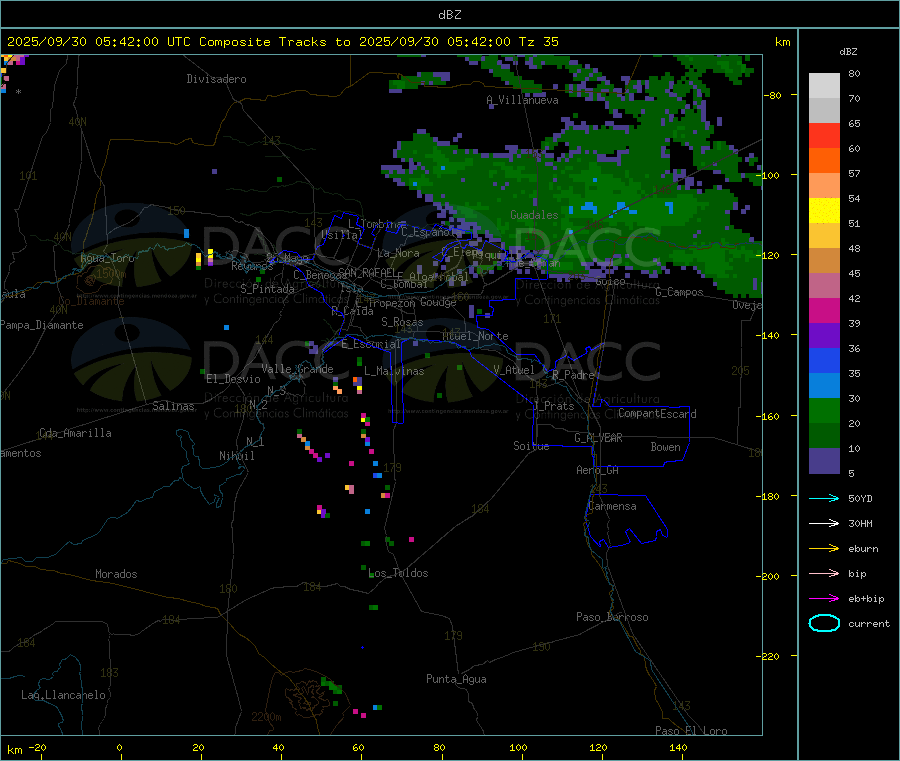Click the 'Guadales' map label

(x=534, y=215)
